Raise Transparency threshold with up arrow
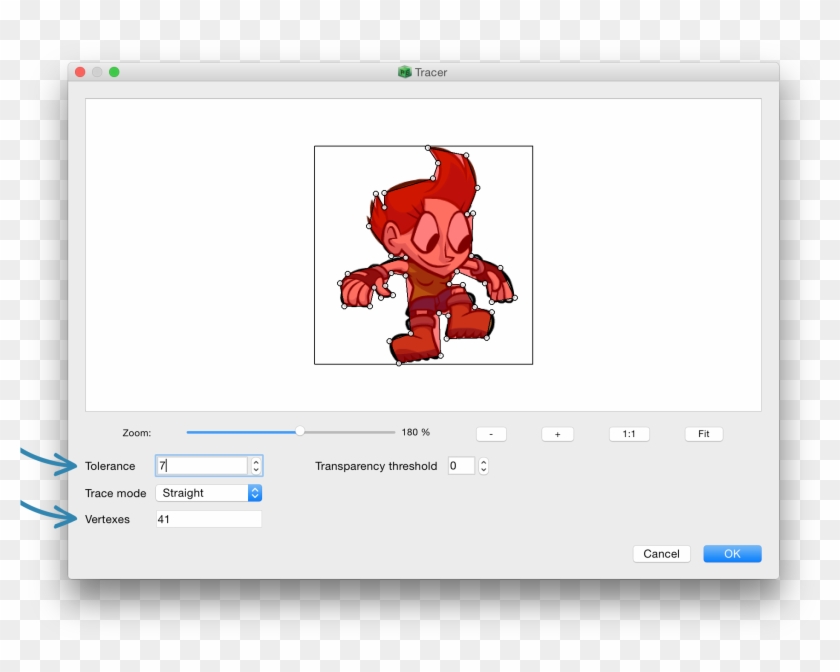This screenshot has height=672, width=840. [x=484, y=462]
